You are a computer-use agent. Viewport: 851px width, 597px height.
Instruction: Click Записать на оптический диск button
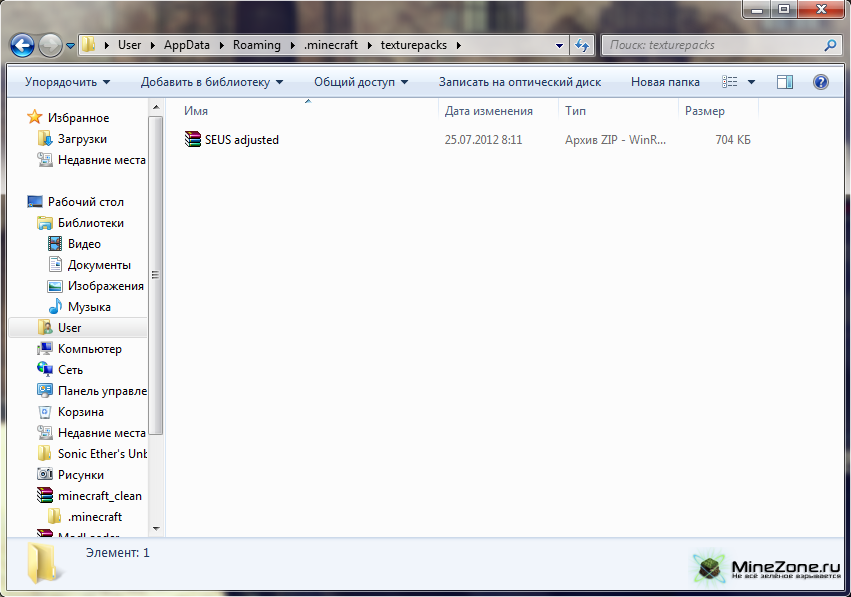pos(519,82)
